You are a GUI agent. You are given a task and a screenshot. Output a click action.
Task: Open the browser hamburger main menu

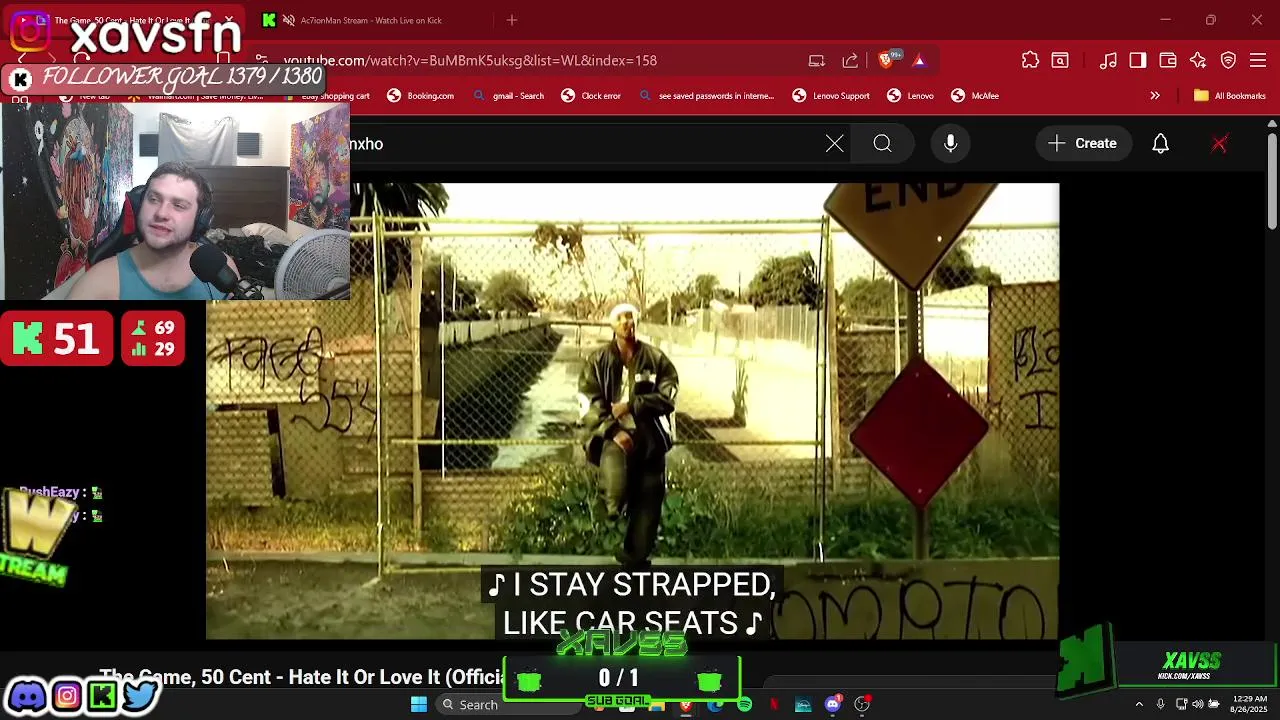[x=1258, y=60]
